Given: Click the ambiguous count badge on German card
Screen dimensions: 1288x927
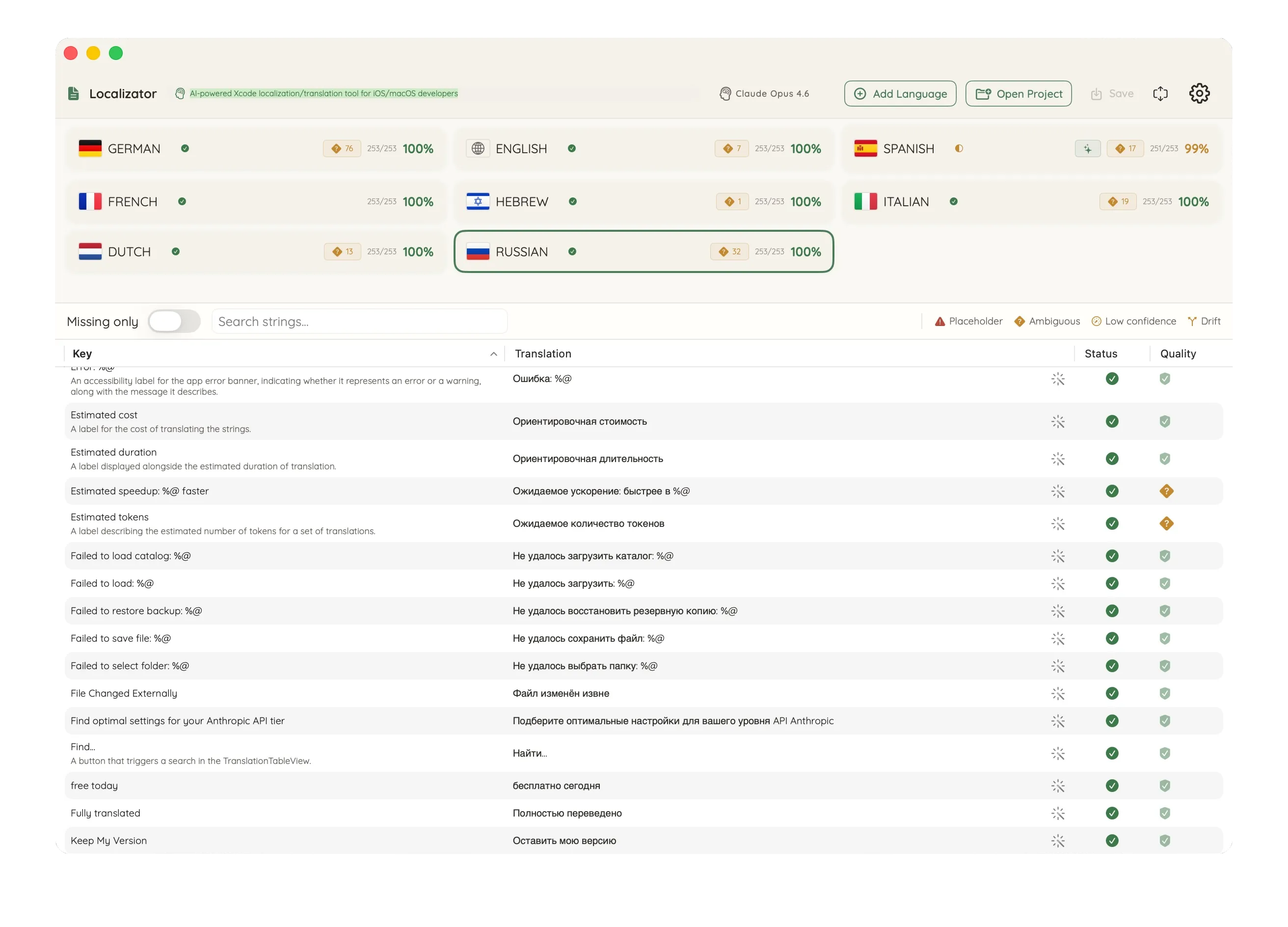Looking at the screenshot, I should tap(341, 148).
